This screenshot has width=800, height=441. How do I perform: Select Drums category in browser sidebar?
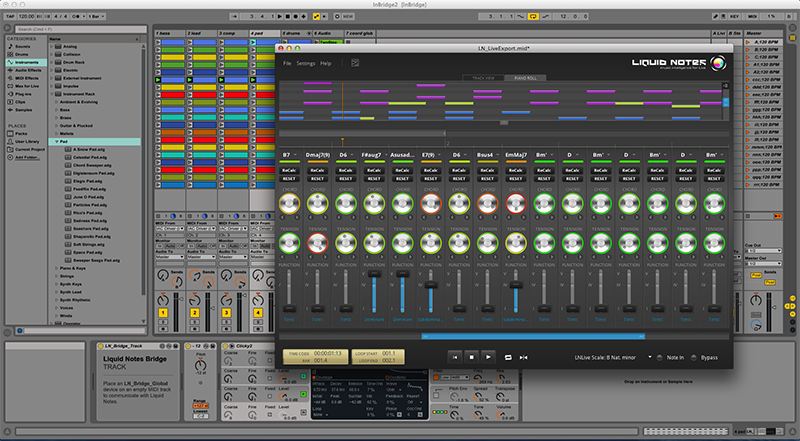coord(24,53)
